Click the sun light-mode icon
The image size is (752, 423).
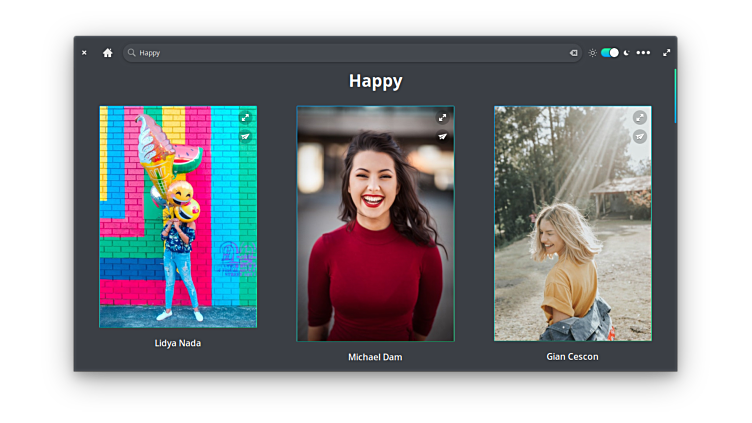tap(592, 53)
